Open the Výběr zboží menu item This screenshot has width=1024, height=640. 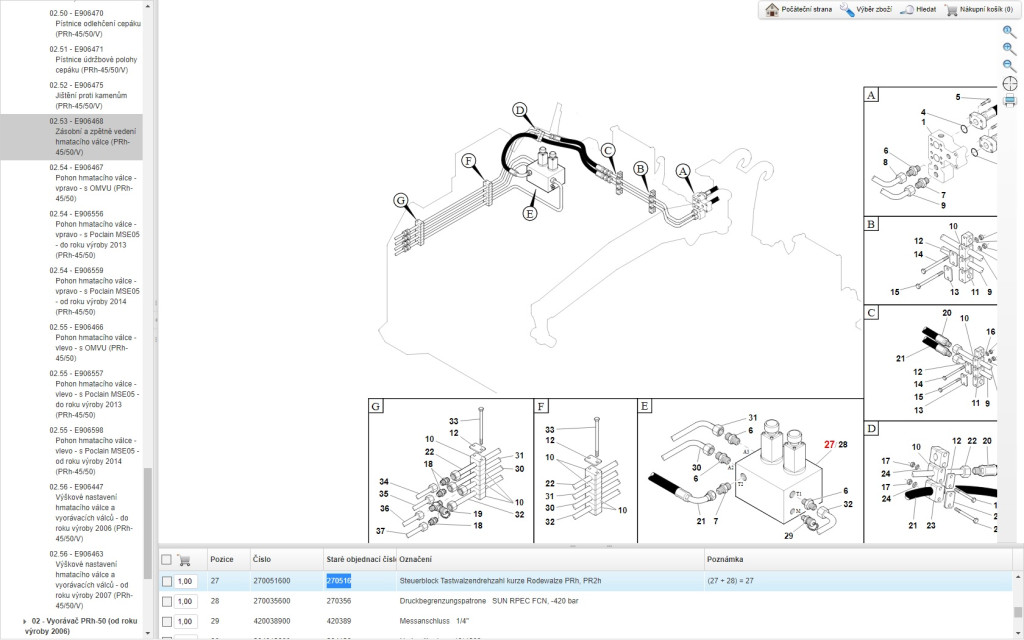[x=874, y=10]
